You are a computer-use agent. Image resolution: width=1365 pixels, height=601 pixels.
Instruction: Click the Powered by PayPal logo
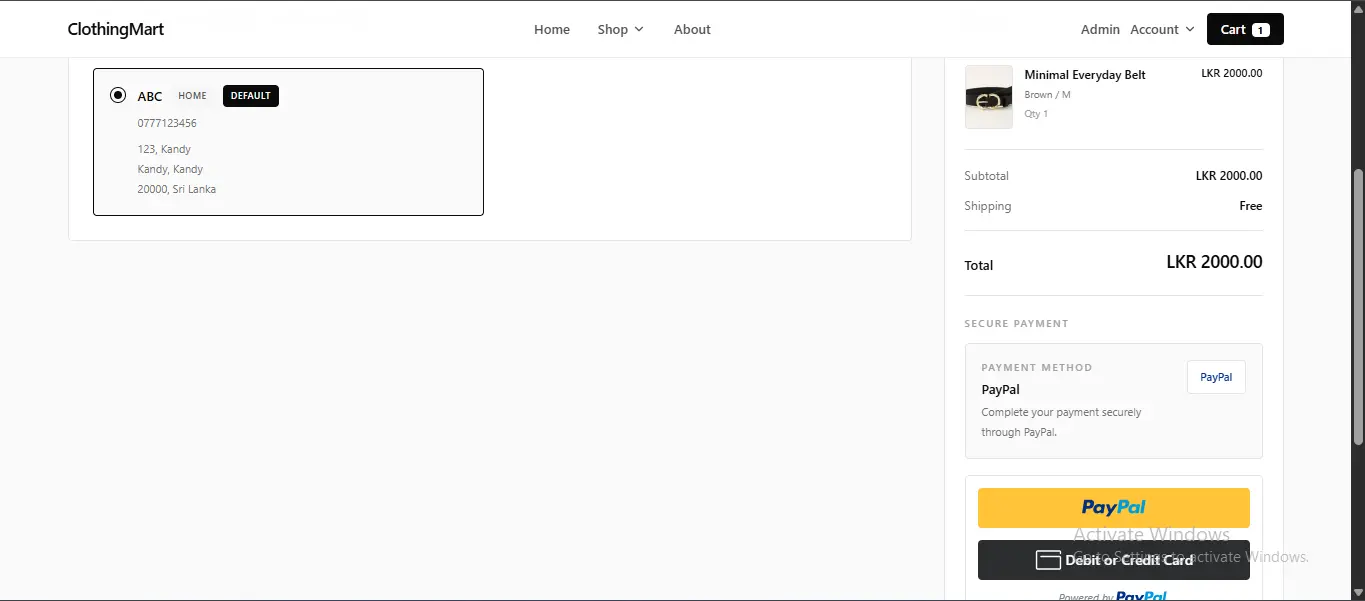point(1141,596)
